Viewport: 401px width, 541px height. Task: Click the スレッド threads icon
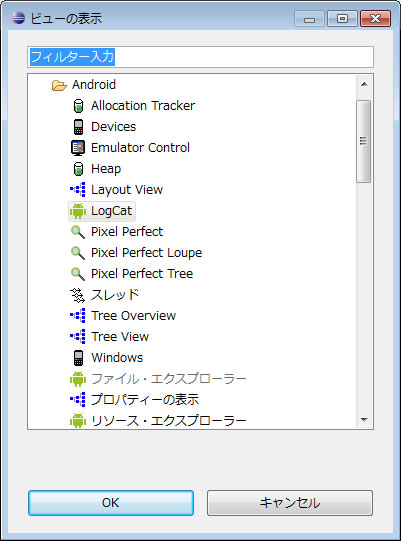[x=78, y=295]
